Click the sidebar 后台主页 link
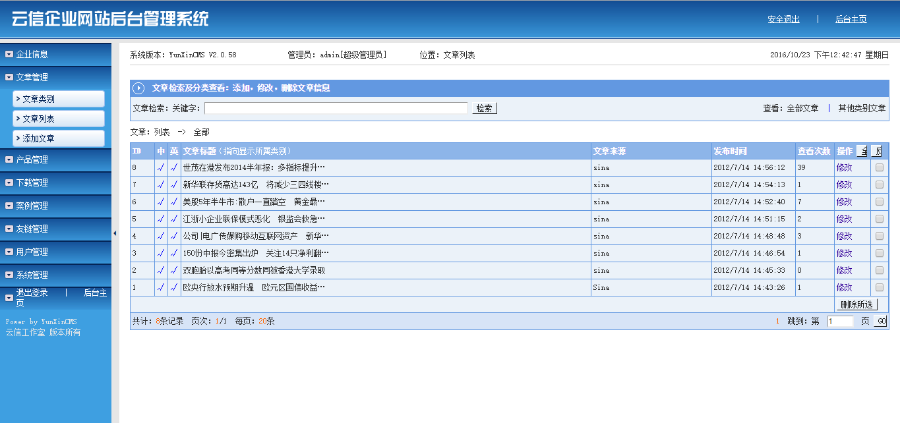 point(95,293)
